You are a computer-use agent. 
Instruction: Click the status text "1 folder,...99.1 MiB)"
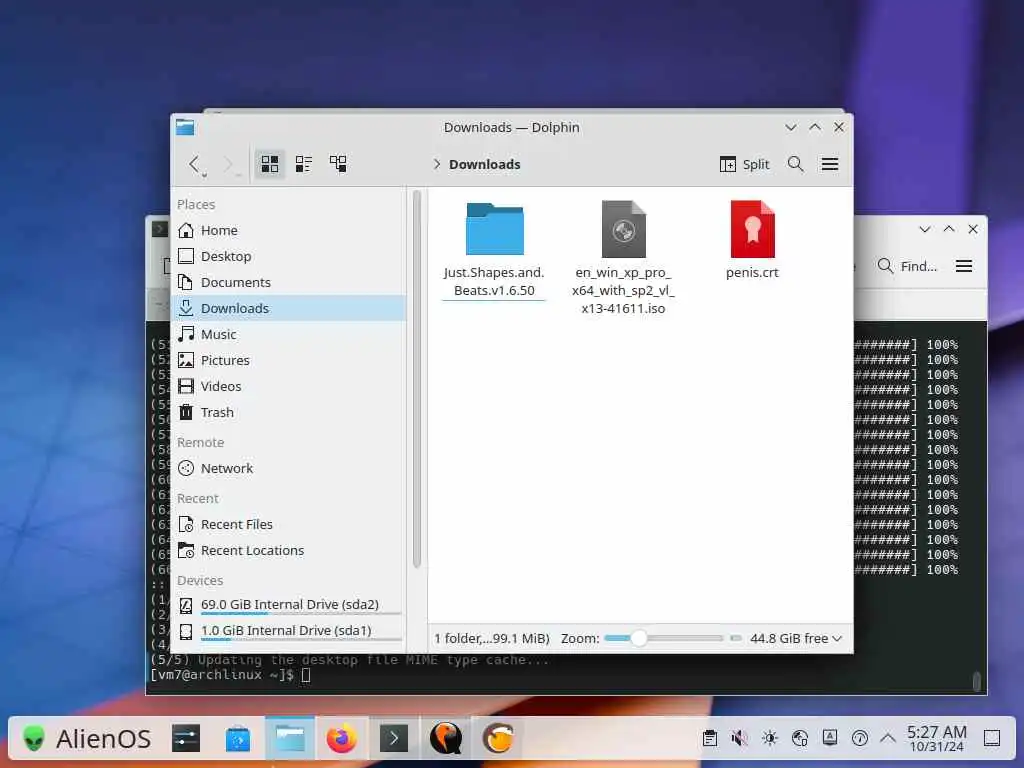pos(492,638)
